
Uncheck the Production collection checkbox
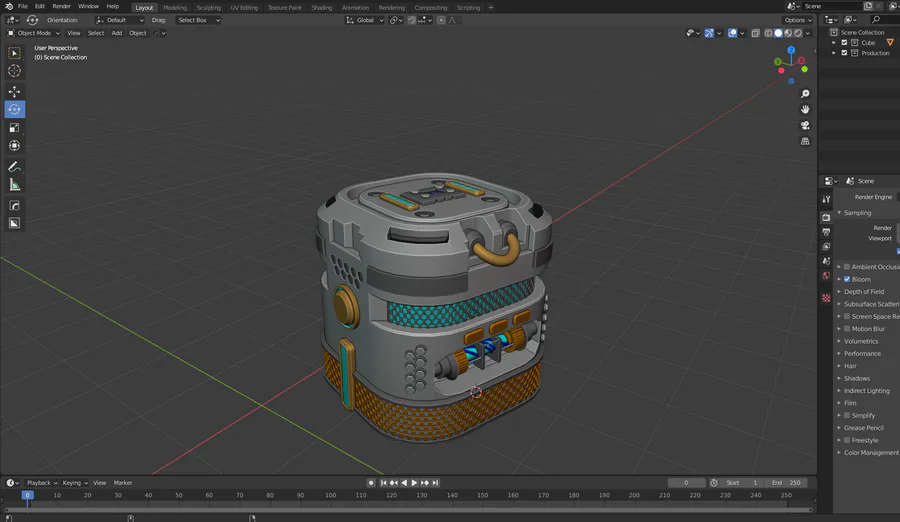844,53
